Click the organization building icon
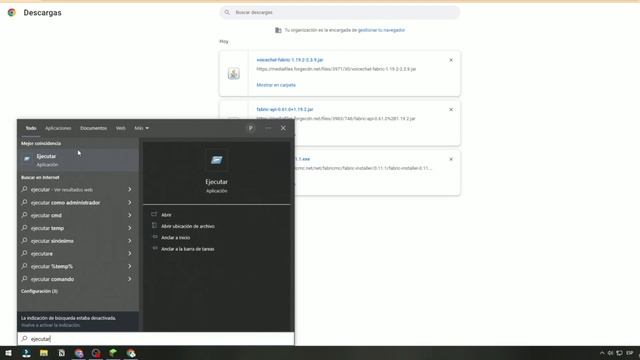This screenshot has width=640, height=360. [278, 30]
